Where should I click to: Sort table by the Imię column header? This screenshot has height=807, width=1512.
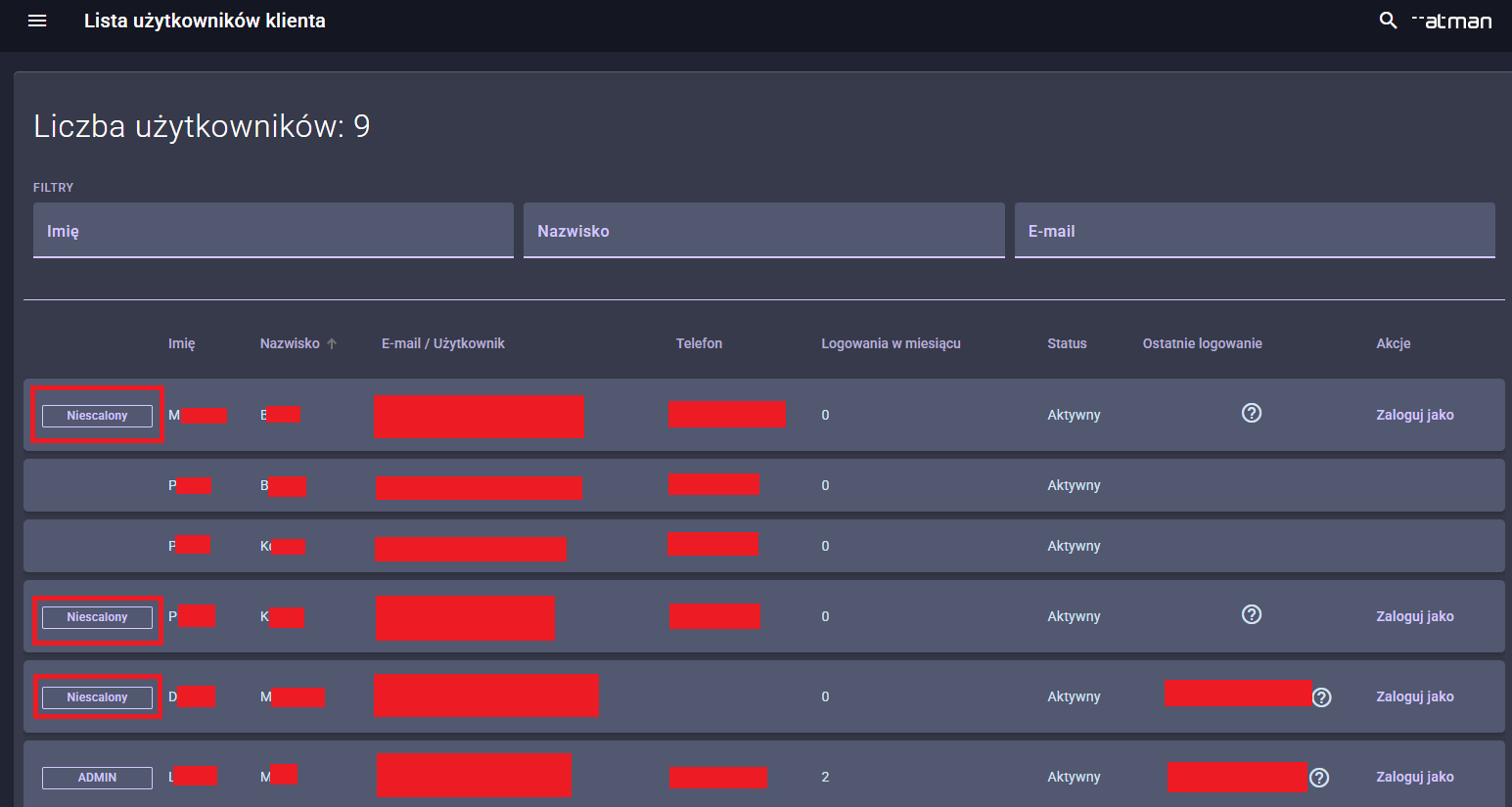click(182, 343)
